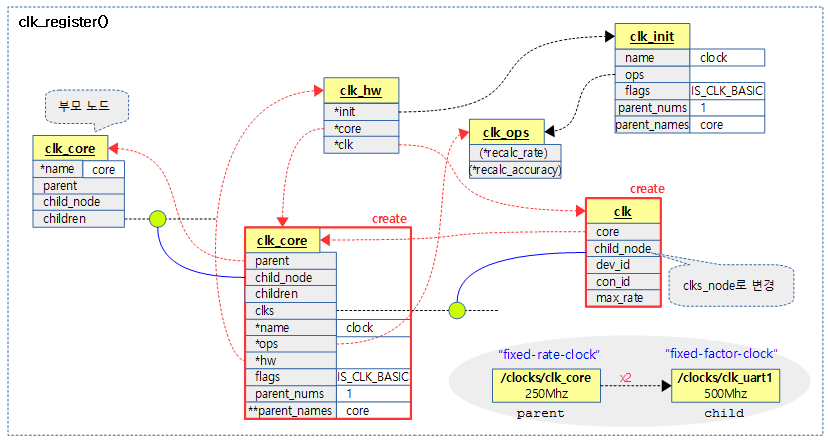Select the '1' value in created clk_core

373,394
